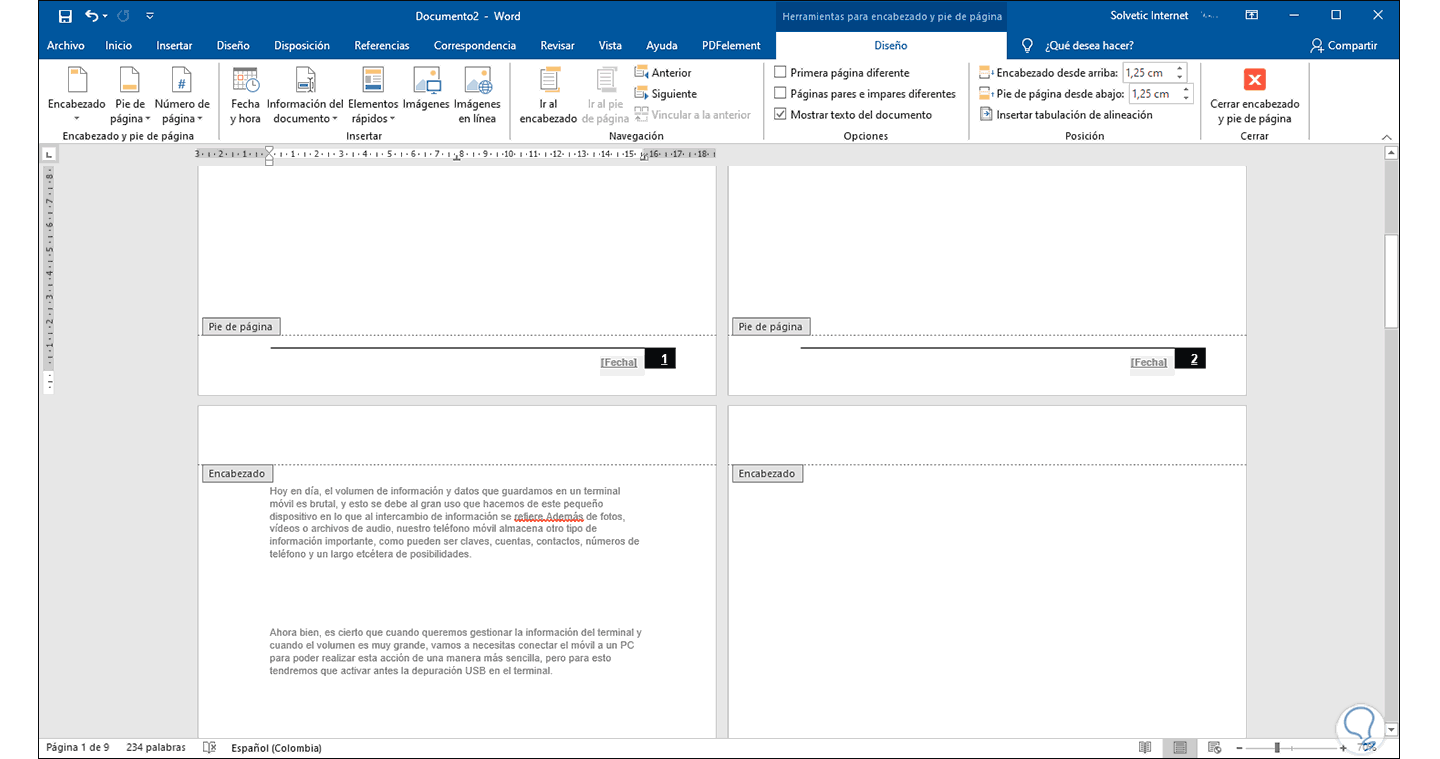Click scrollbar up arrow
The width and height of the screenshot is (1440, 759).
click(x=1391, y=154)
